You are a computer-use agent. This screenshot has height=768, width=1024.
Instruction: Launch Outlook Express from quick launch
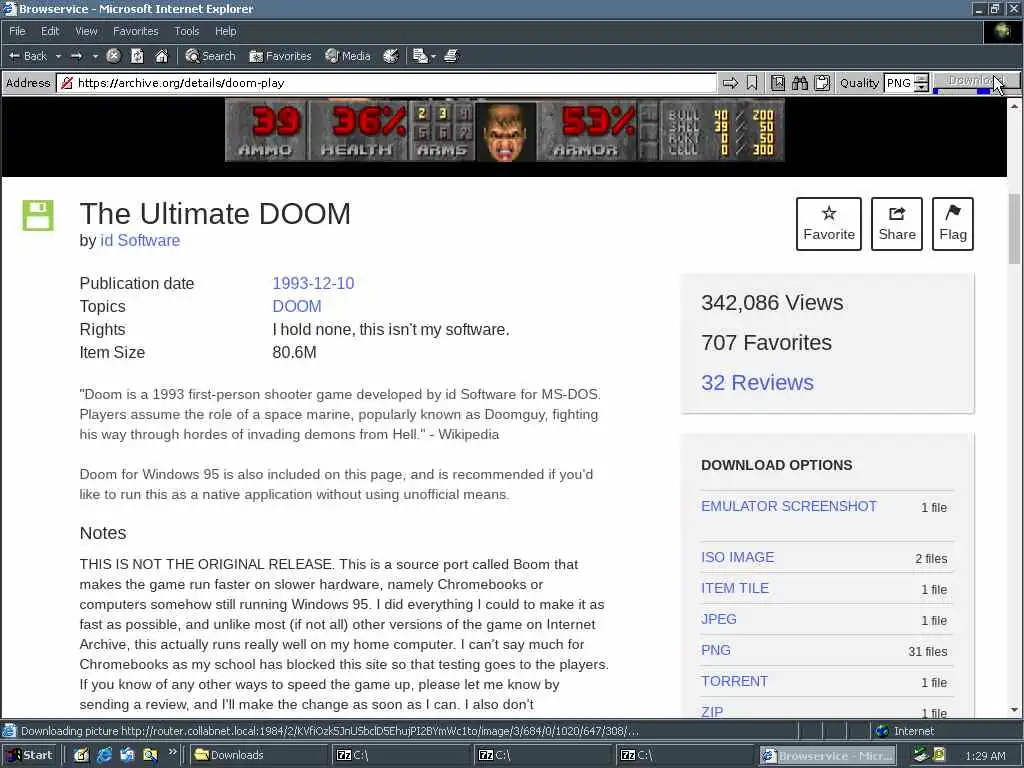pos(127,755)
